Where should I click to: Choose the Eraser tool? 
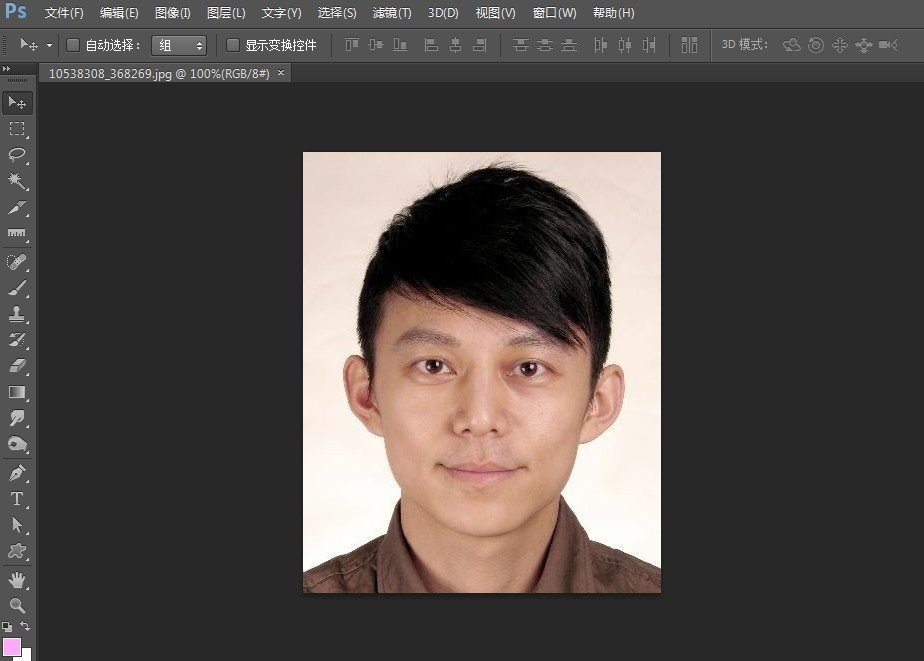(16, 366)
